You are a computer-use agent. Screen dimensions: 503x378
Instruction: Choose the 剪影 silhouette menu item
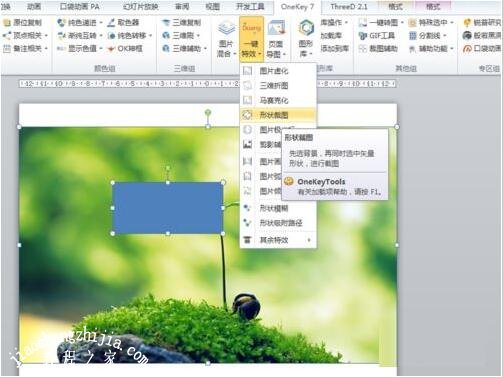261,145
